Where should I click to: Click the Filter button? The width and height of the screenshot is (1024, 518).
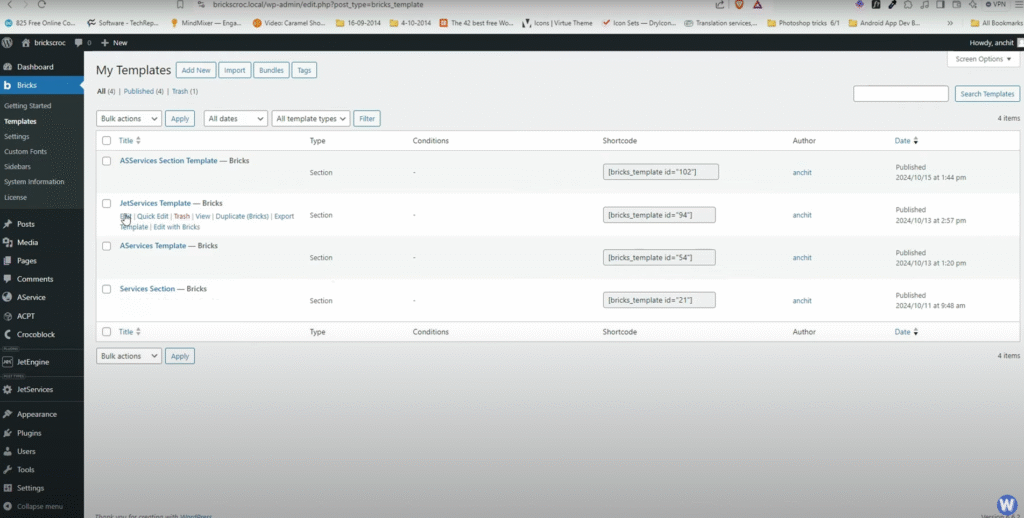(367, 118)
